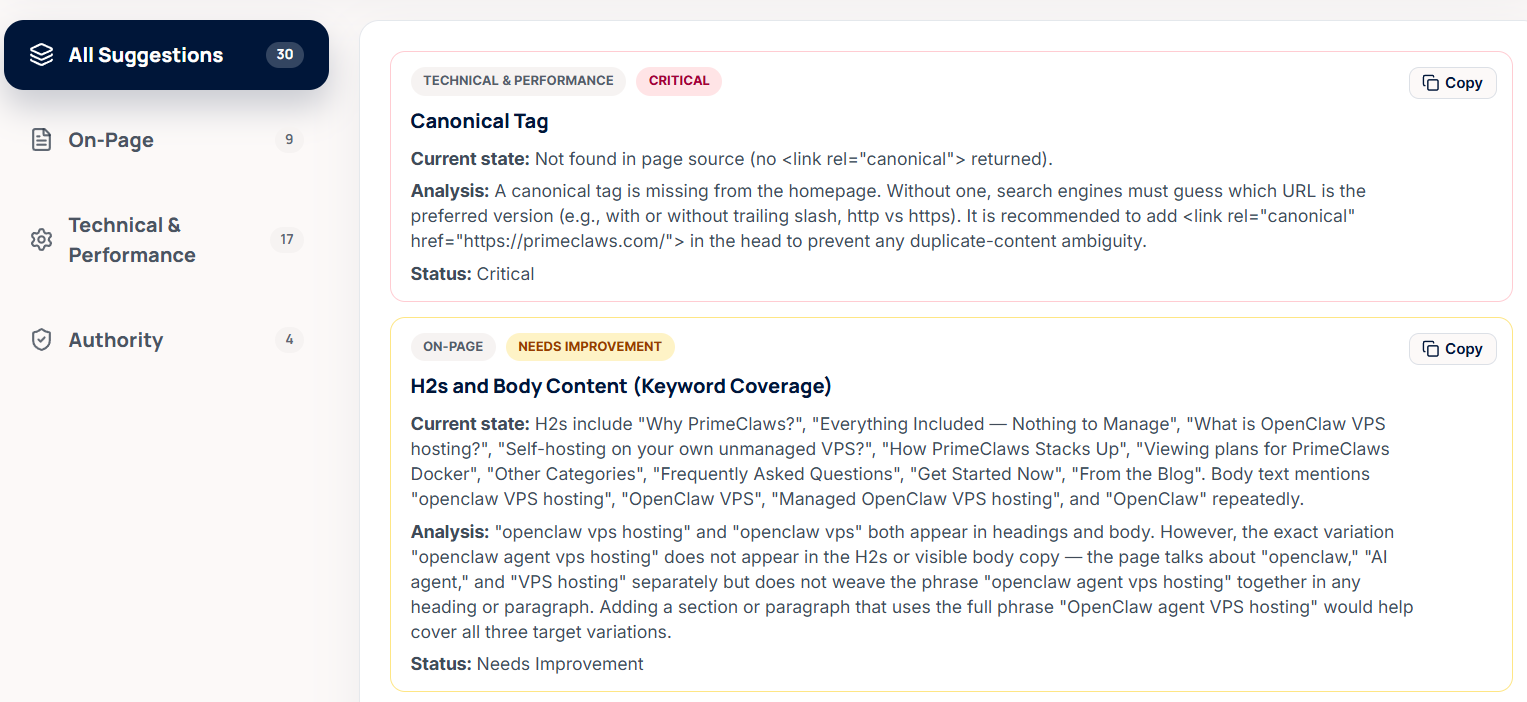Viewport: 1527px width, 702px height.
Task: Open the All Suggestions tab
Action: 166,55
